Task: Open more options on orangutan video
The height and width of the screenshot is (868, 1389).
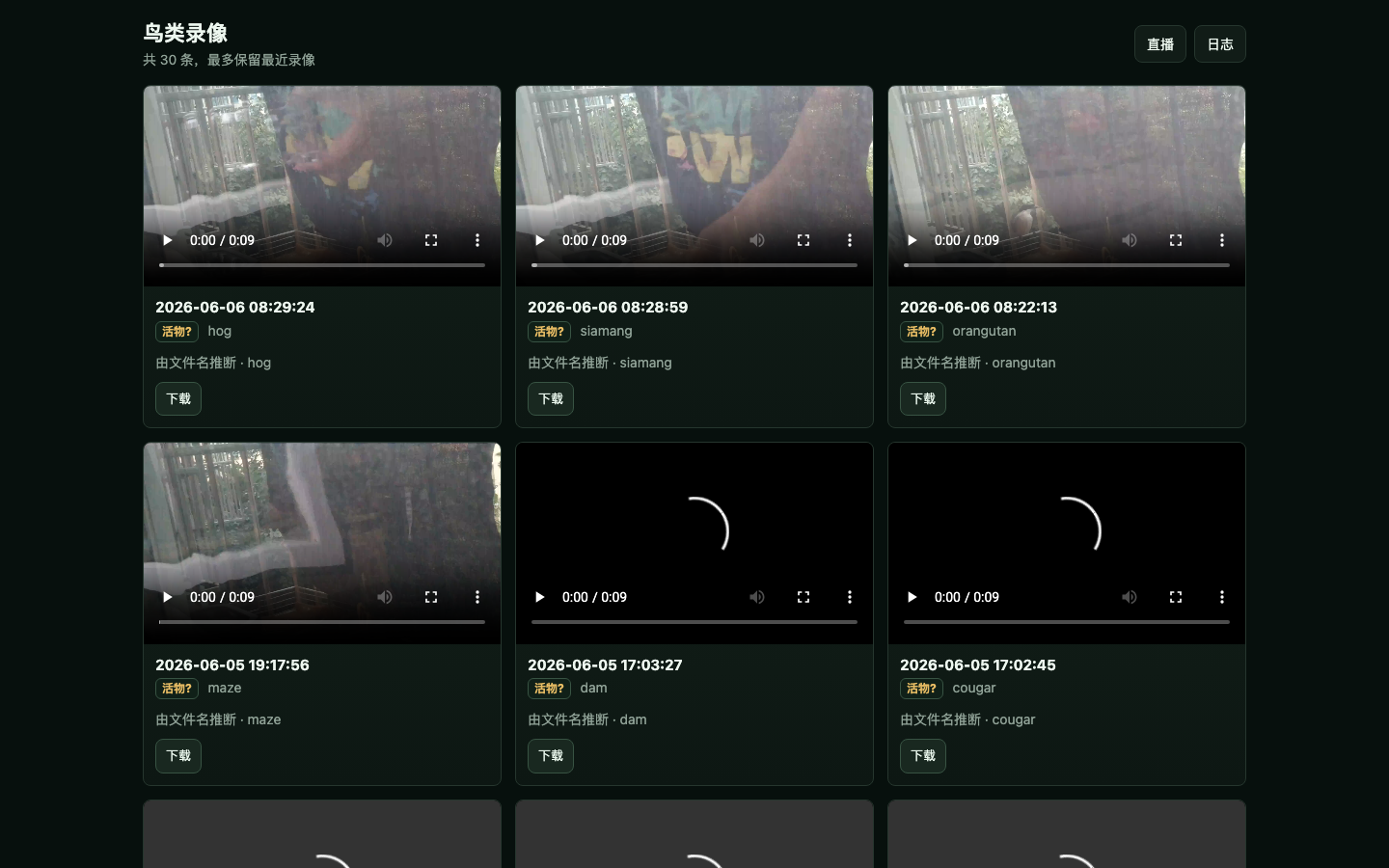Action: coord(1222,240)
